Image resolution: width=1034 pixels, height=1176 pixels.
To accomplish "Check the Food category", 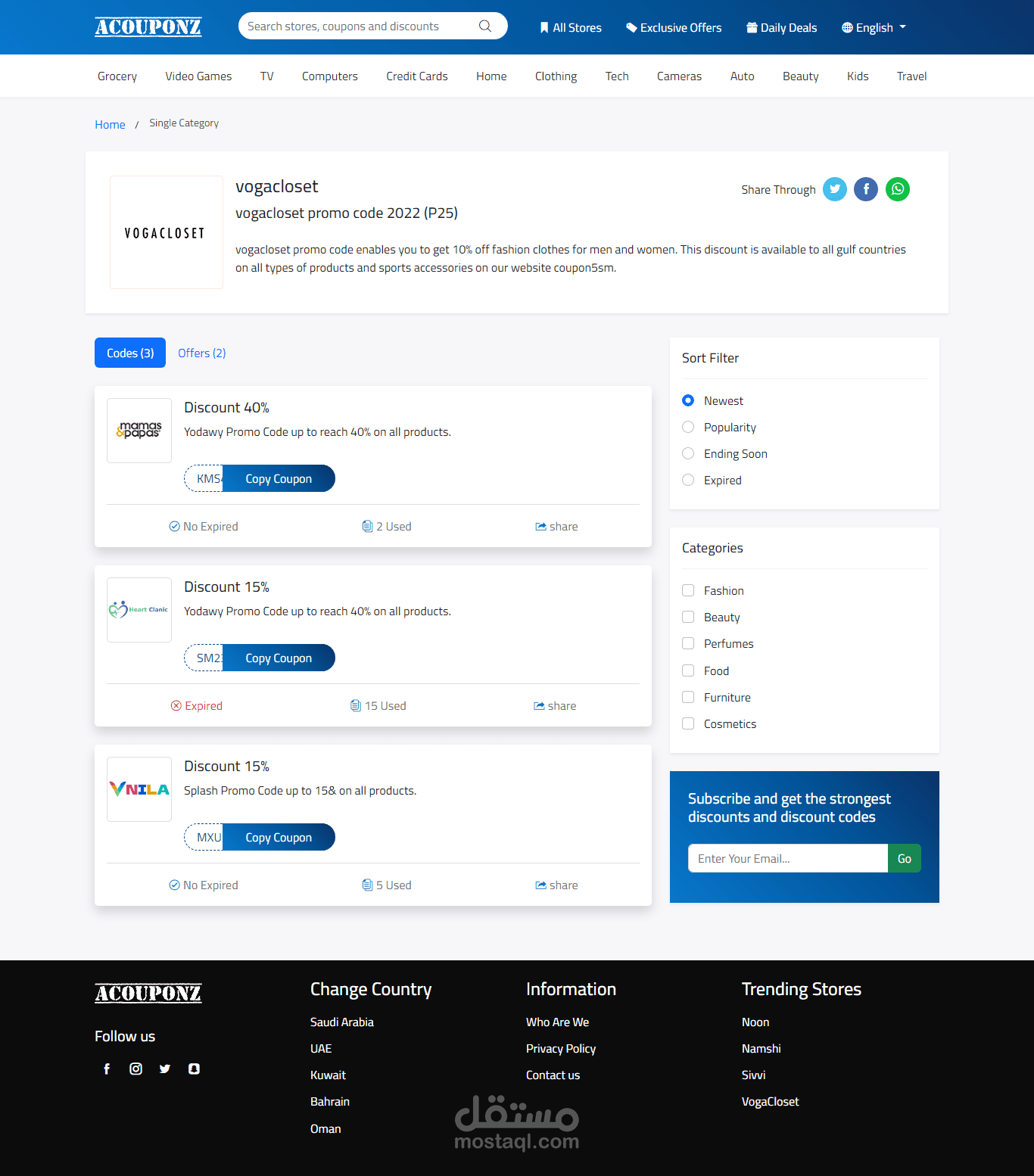I will [x=688, y=670].
